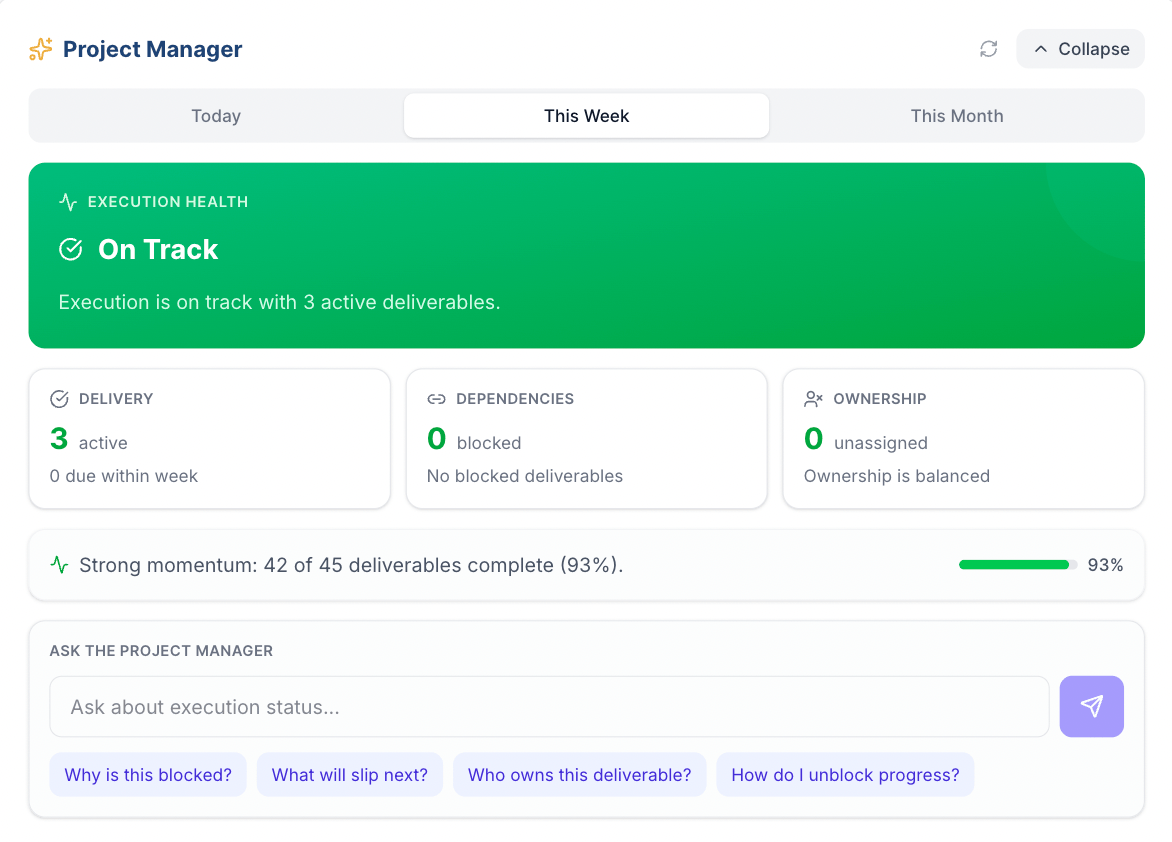This screenshot has height=842, width=1172.
Task: Click the chevron inside the Collapse button
Action: tap(1041, 48)
